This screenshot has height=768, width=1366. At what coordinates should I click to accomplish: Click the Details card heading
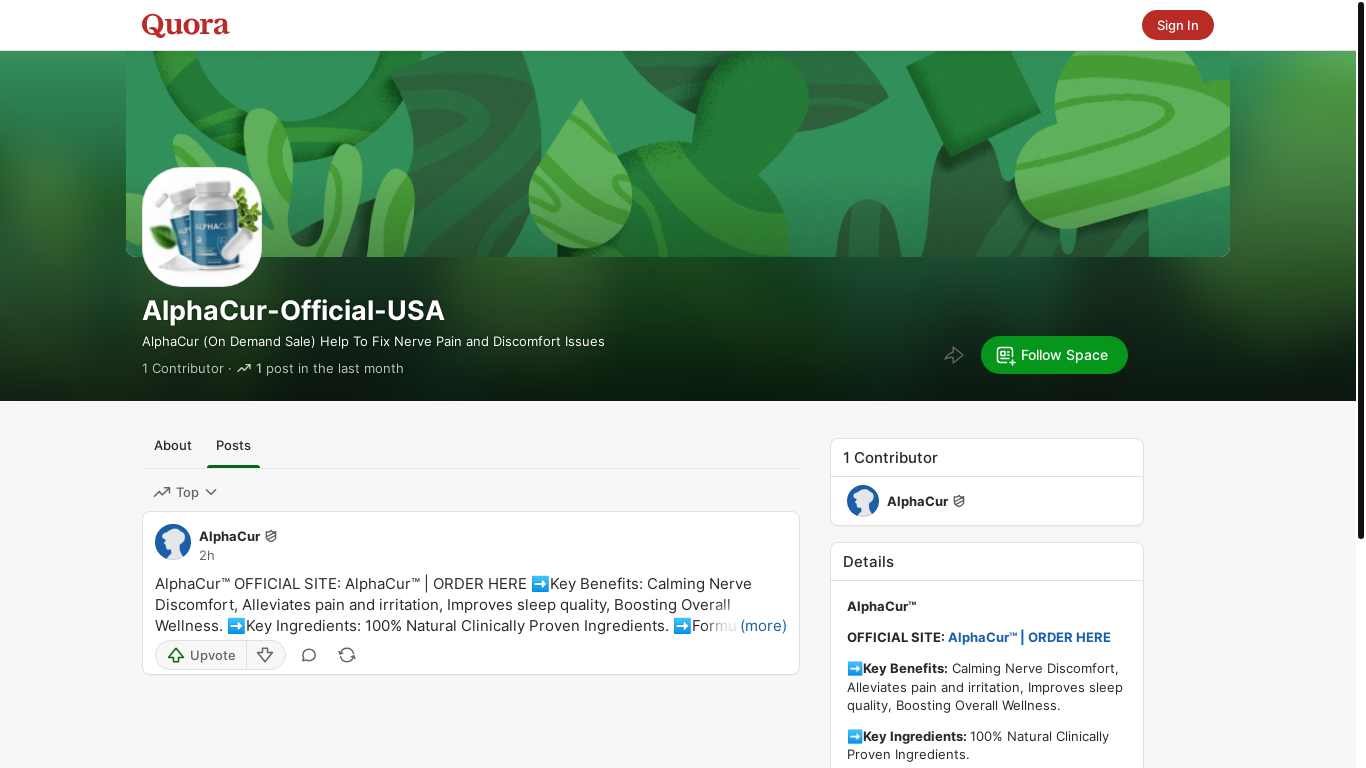point(868,562)
